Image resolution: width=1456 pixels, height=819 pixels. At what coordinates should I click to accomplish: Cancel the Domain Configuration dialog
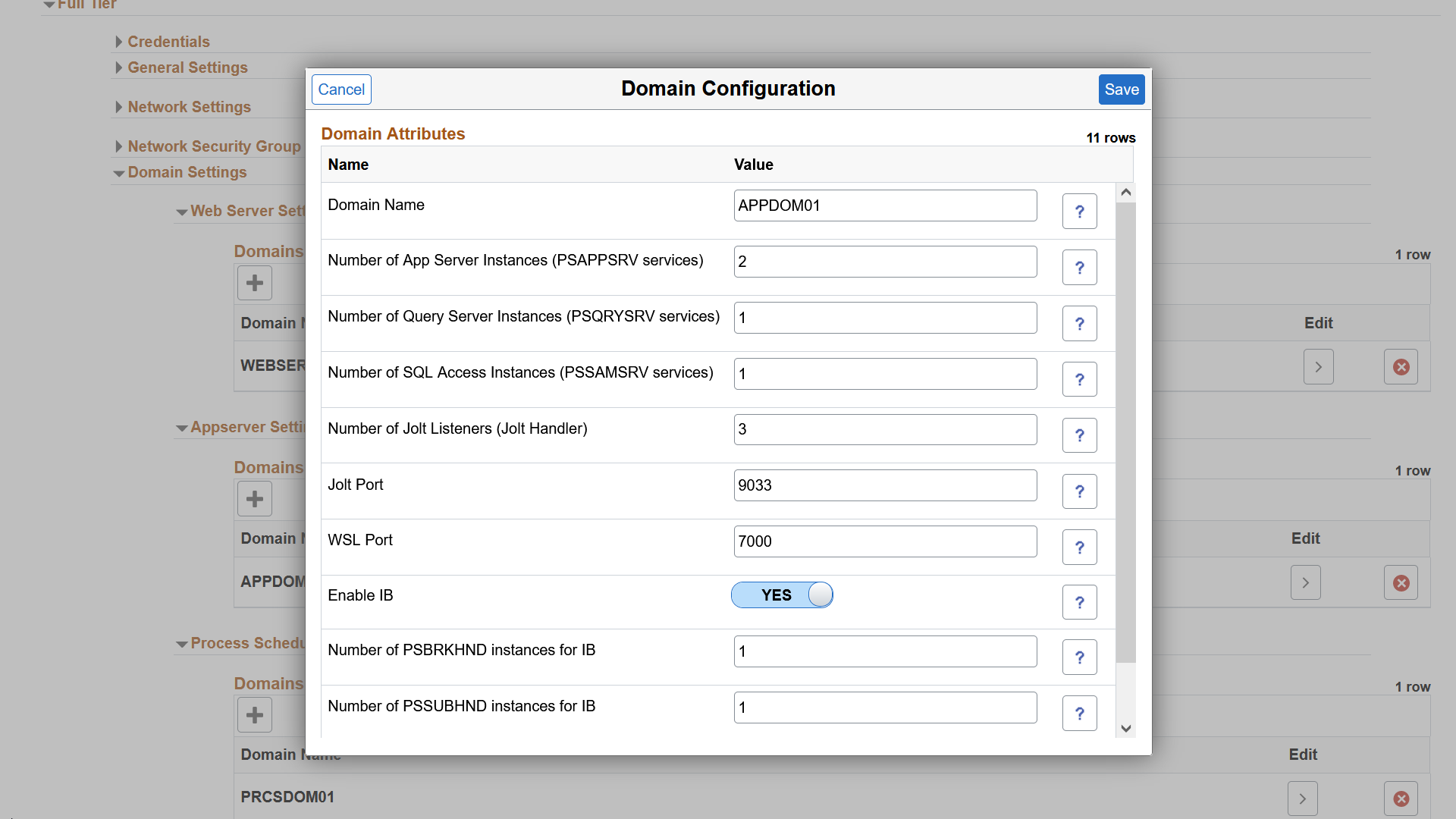(341, 89)
